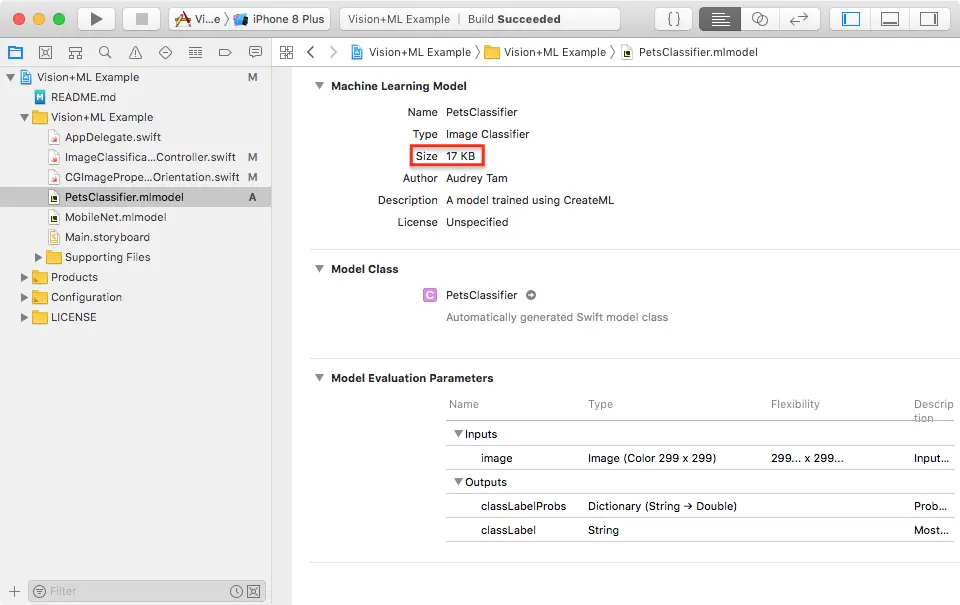Stop the running build

tap(141, 19)
